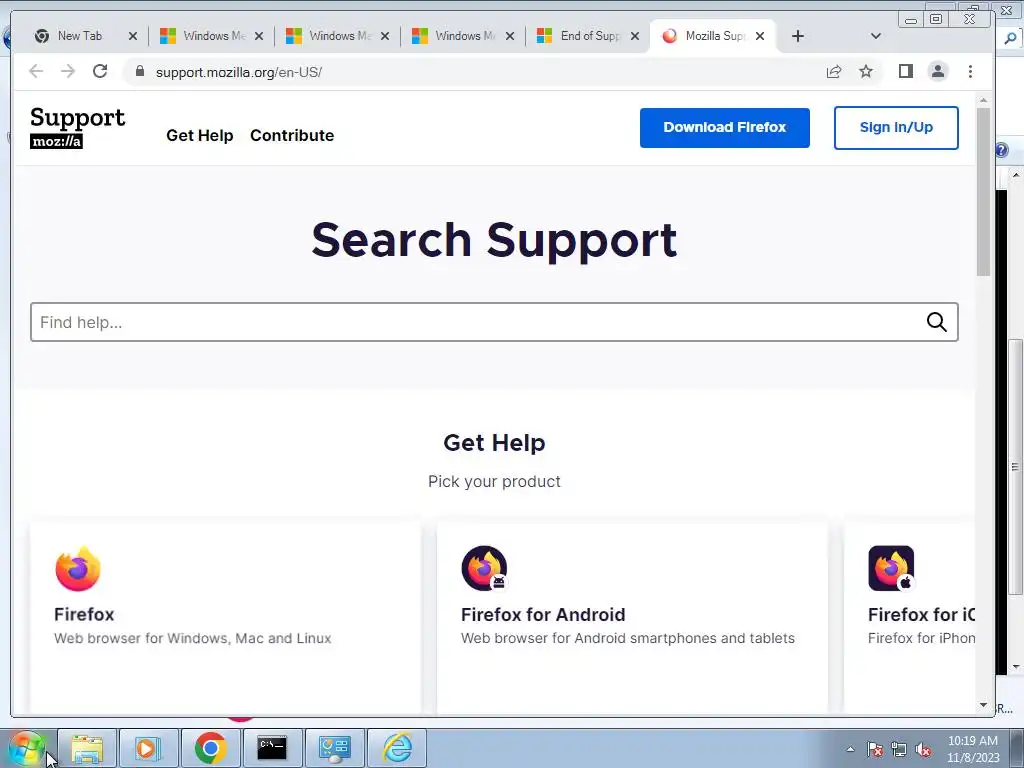Click the Firefox for iOS logo
Viewport: 1024px width, 768px height.
pyautogui.click(x=891, y=569)
